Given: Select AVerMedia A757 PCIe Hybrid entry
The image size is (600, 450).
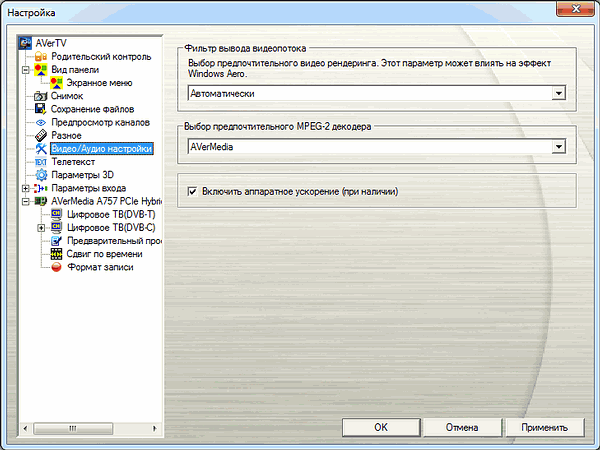Looking at the screenshot, I should coord(106,201).
